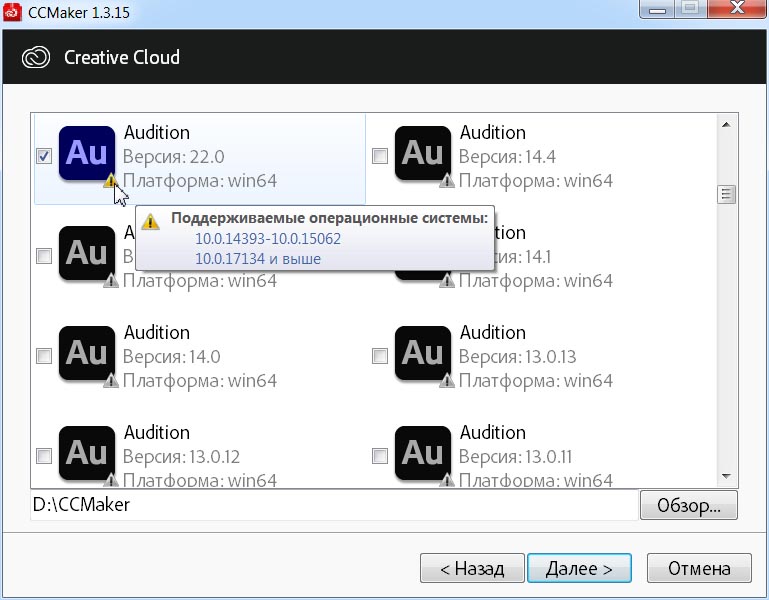Click the Audition 13.0.12 app icon
Viewport: 769px width, 600px height.
pos(87,453)
